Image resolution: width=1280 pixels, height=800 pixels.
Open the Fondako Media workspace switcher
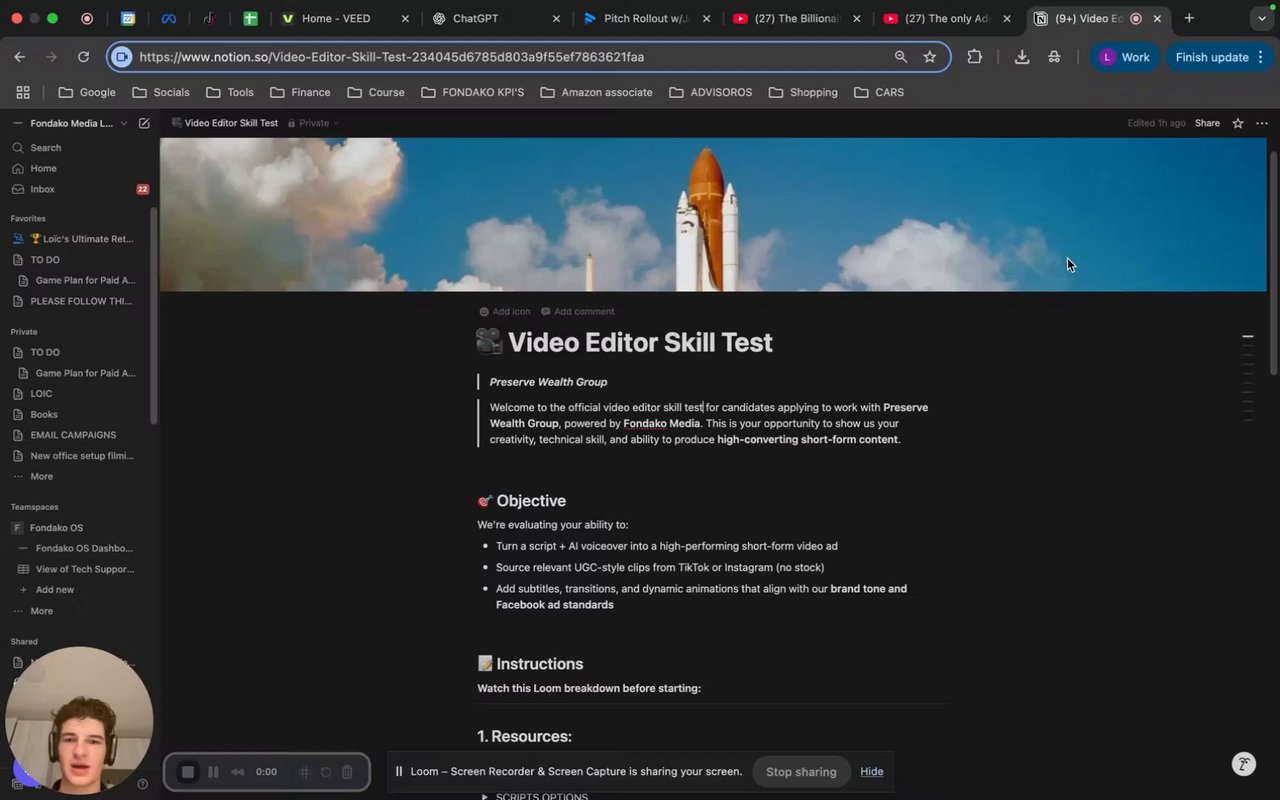coord(70,123)
